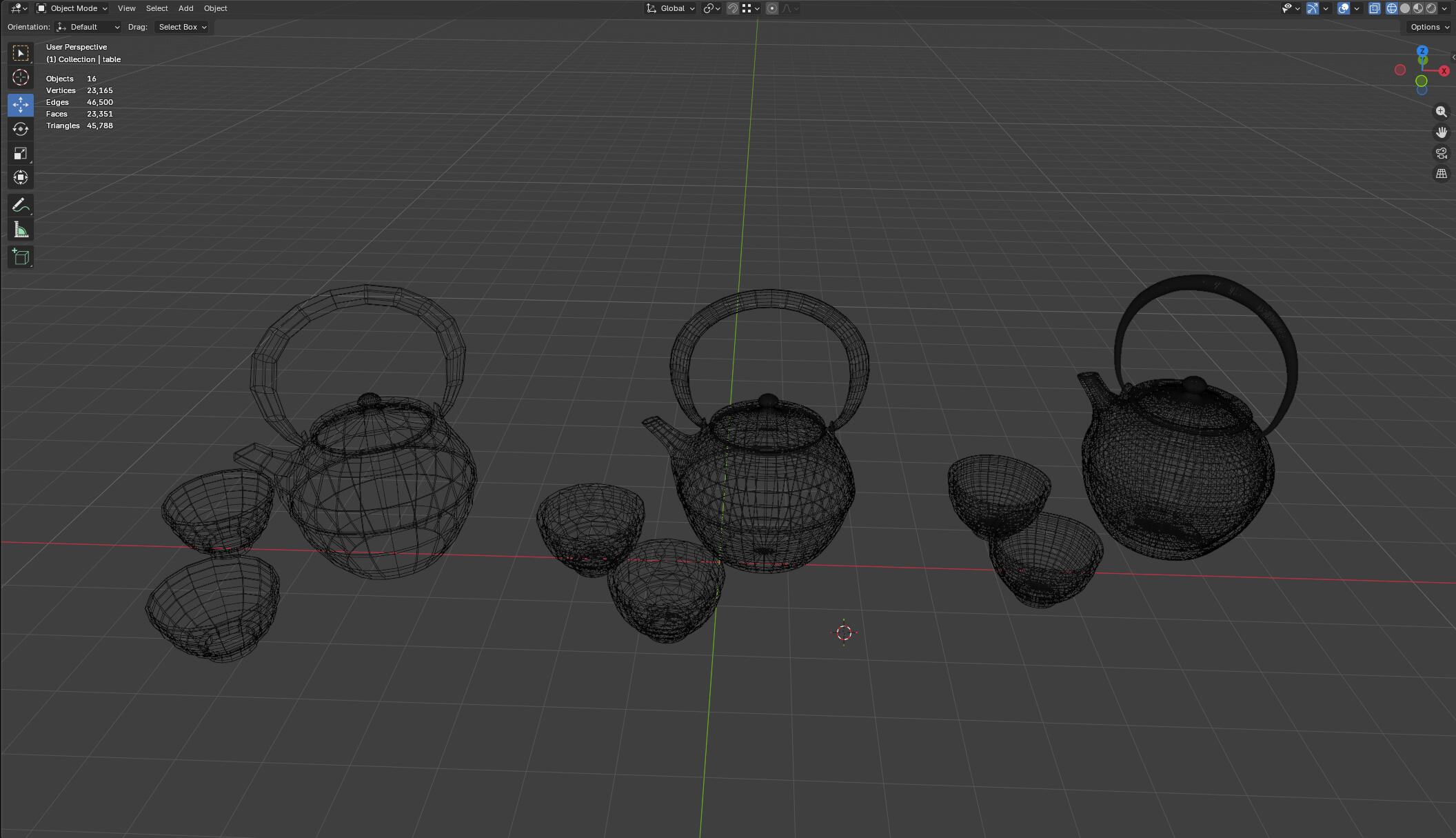Viewport: 1456px width, 838px height.
Task: Click the negative Y green gizmo circle
Action: (1422, 81)
